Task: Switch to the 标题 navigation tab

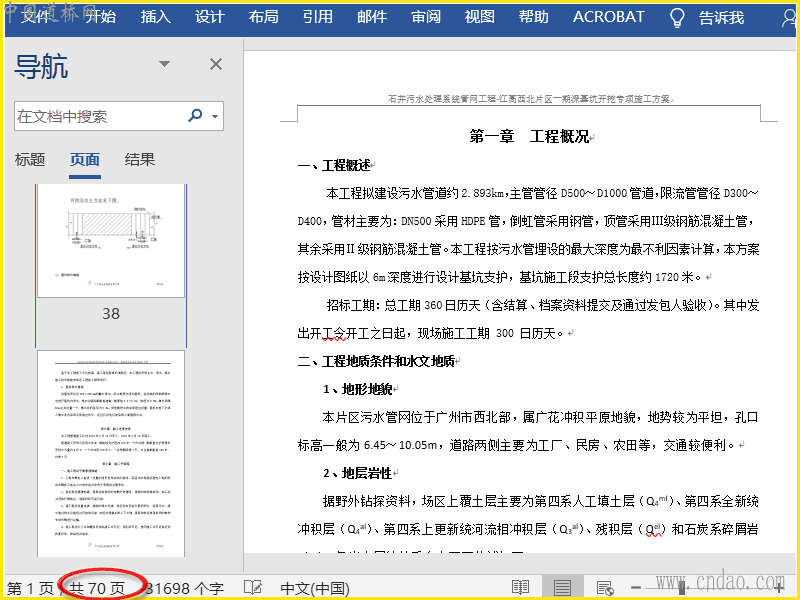Action: point(30,160)
